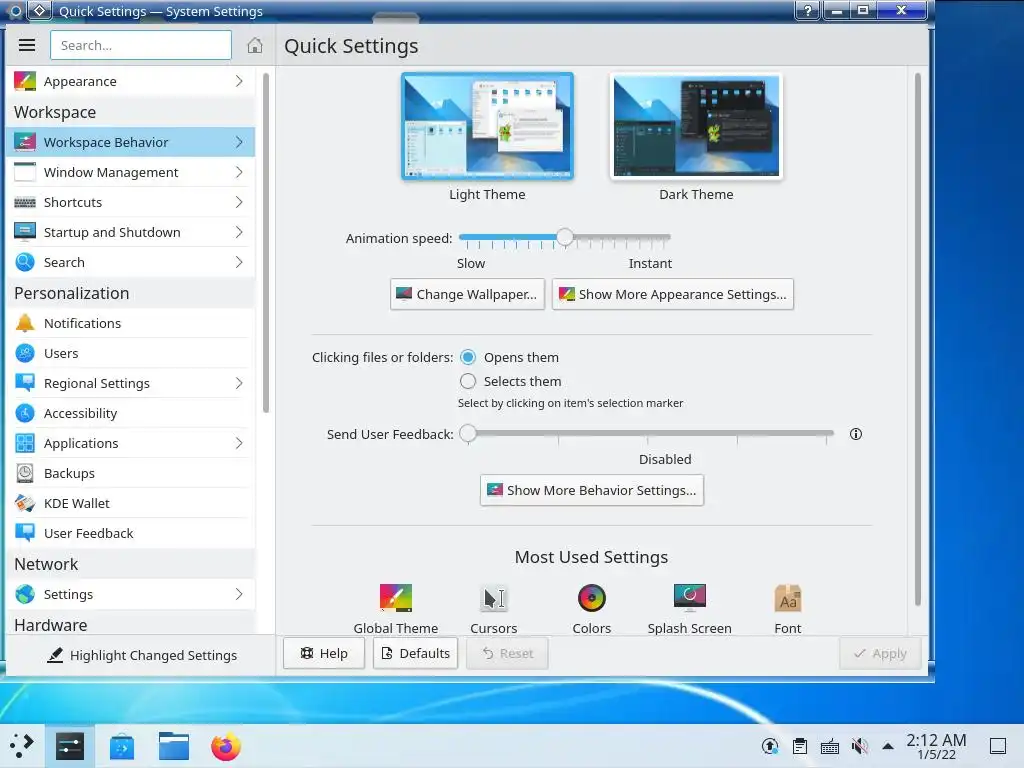Viewport: 1024px width, 768px height.
Task: Expand the Appearance category chevron
Action: 239,81
